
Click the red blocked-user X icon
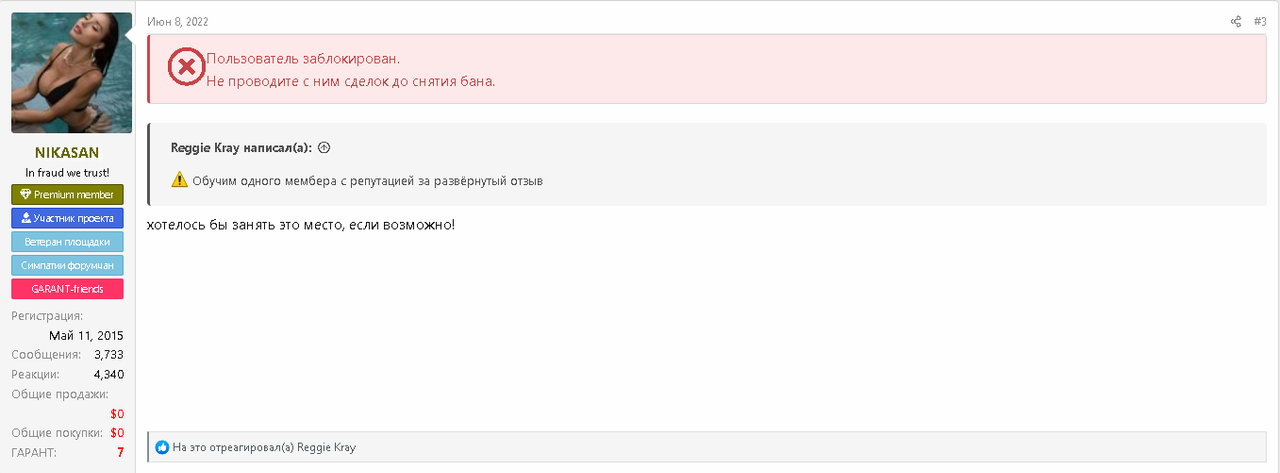point(186,67)
